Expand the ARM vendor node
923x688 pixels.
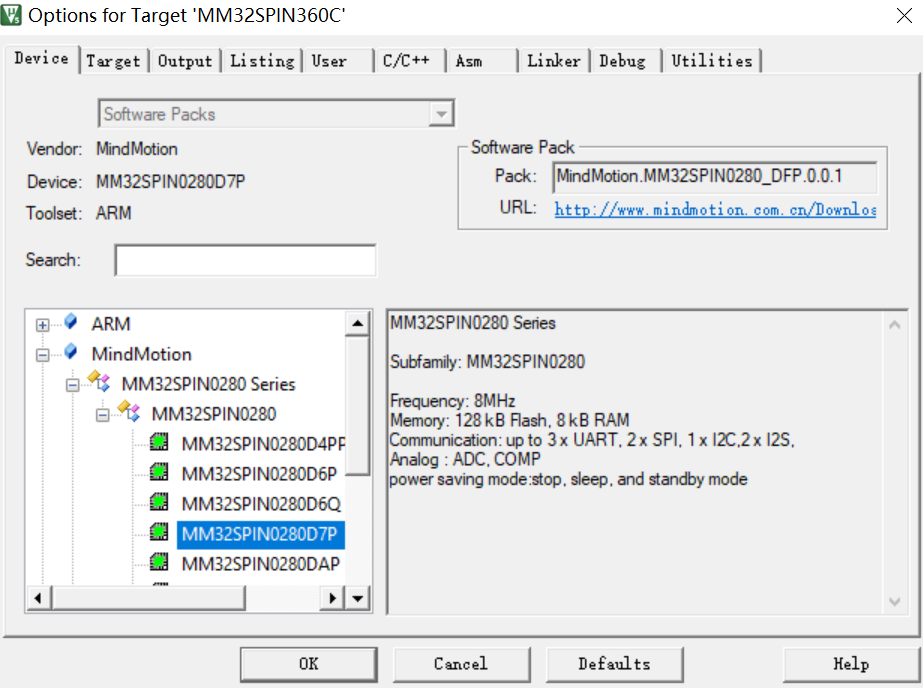[42, 325]
